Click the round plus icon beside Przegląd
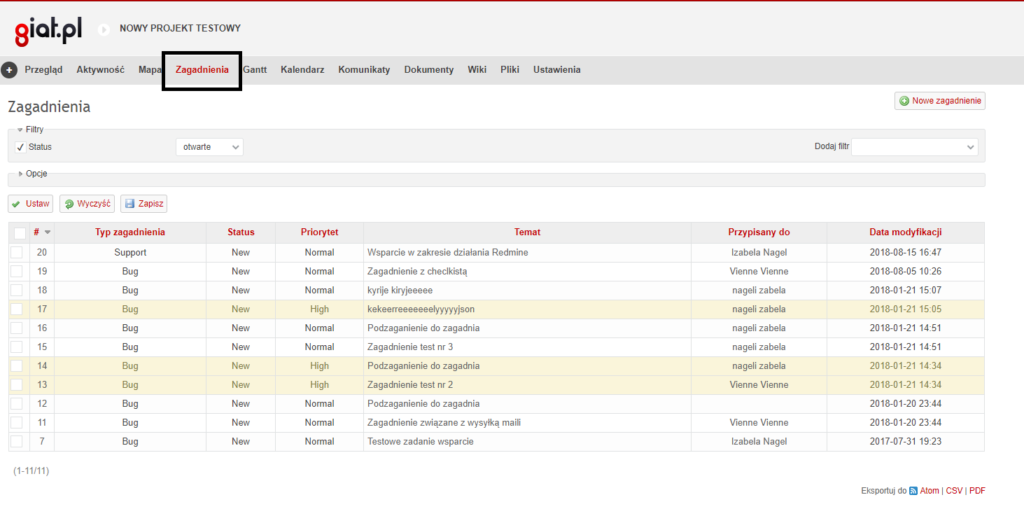The height and width of the screenshot is (516, 1024). point(9,70)
